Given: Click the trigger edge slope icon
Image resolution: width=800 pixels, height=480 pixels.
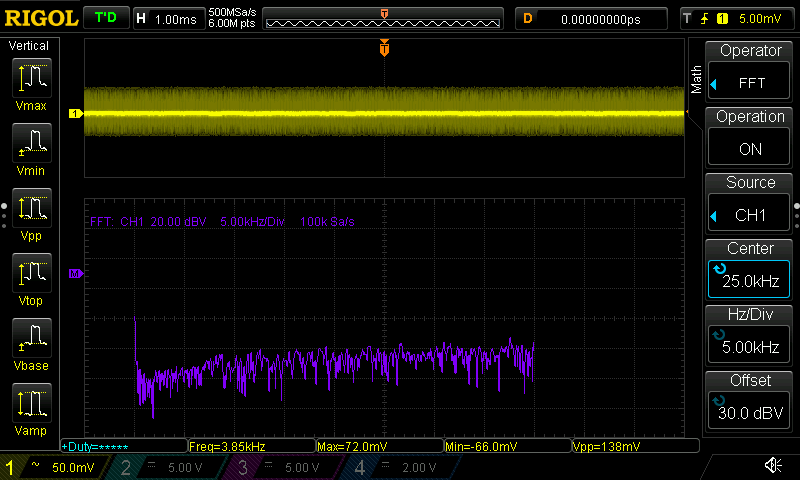Looking at the screenshot, I should (705, 19).
